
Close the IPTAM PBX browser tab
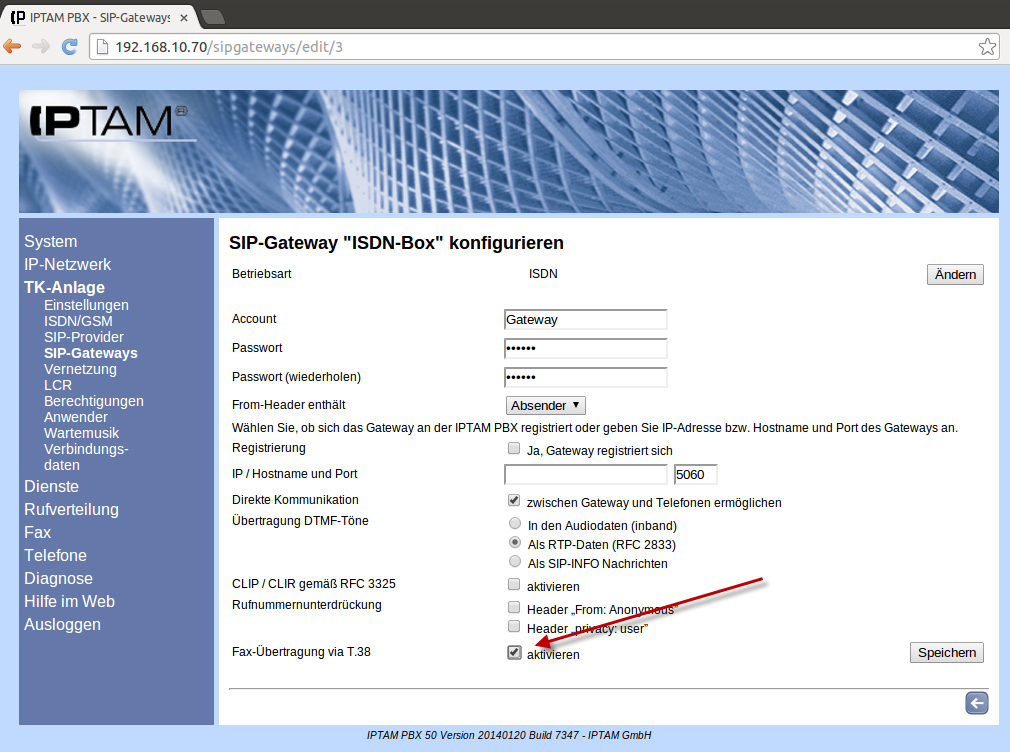(183, 17)
